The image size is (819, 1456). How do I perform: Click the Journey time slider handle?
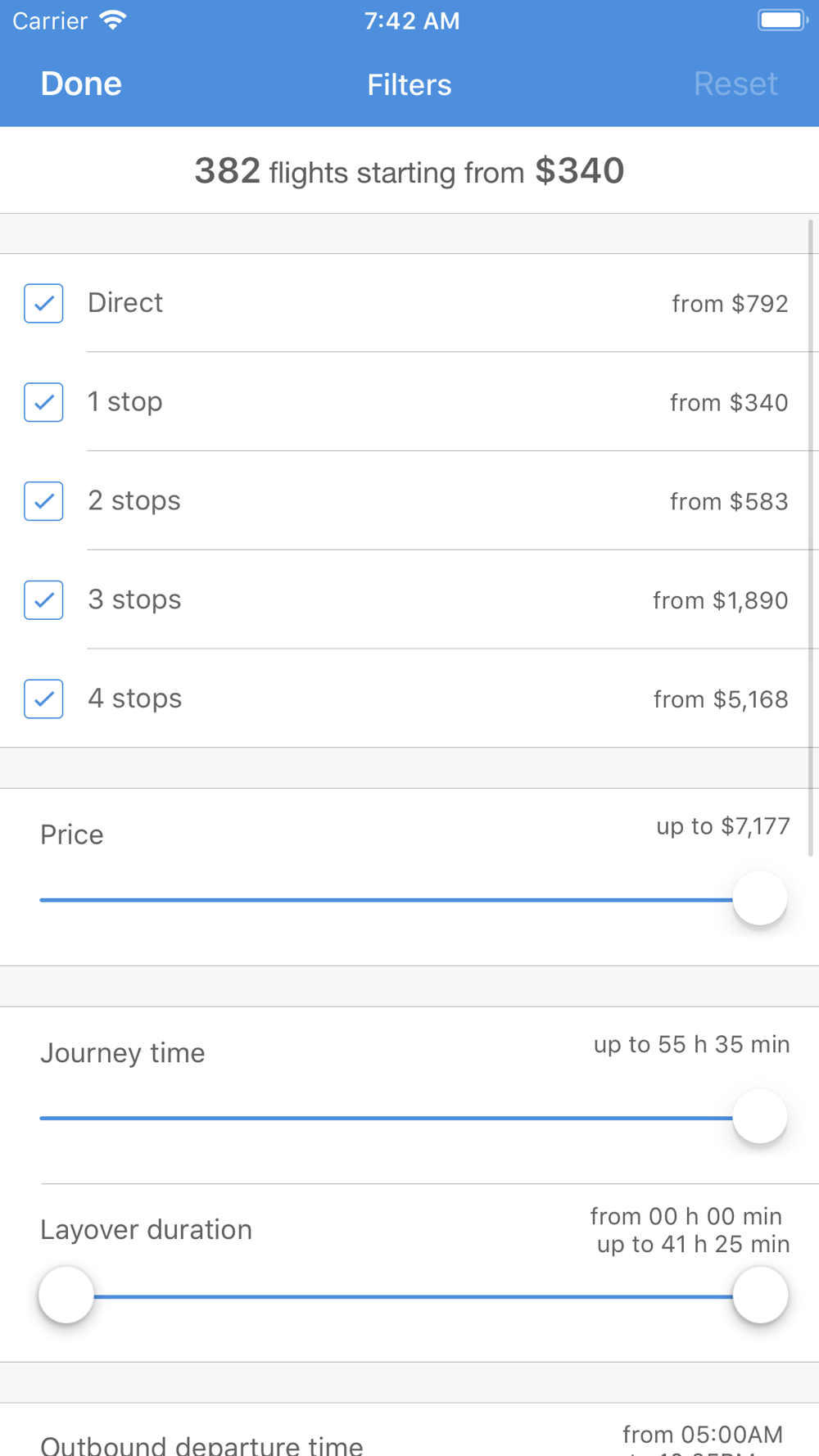(760, 1117)
